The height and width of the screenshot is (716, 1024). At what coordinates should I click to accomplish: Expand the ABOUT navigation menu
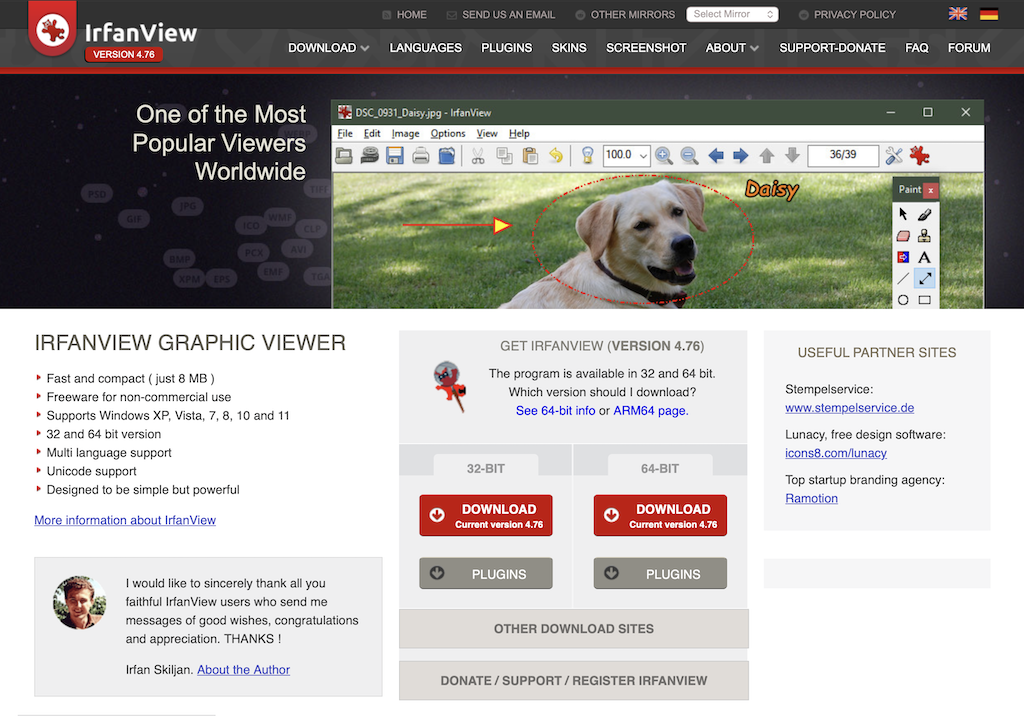[732, 48]
